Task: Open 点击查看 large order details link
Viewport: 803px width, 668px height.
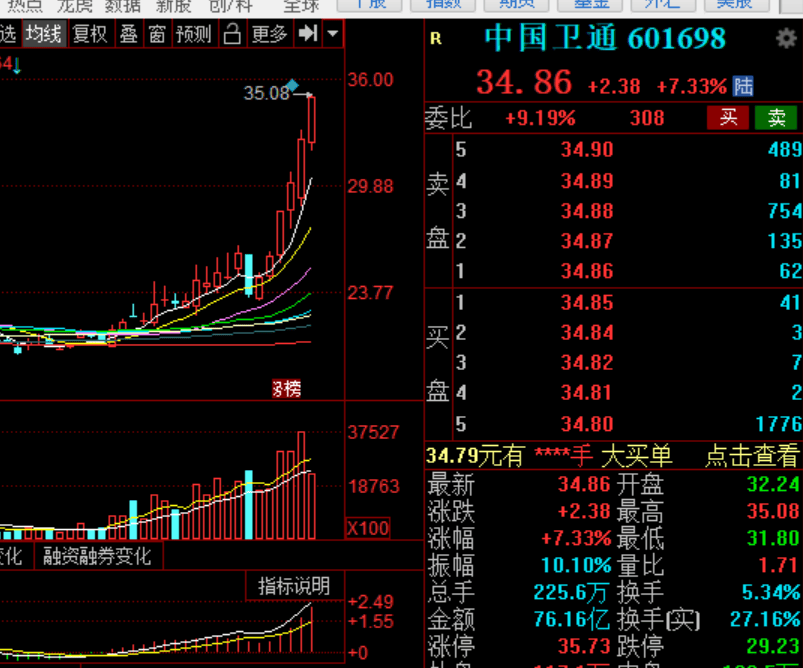Action: (752, 456)
